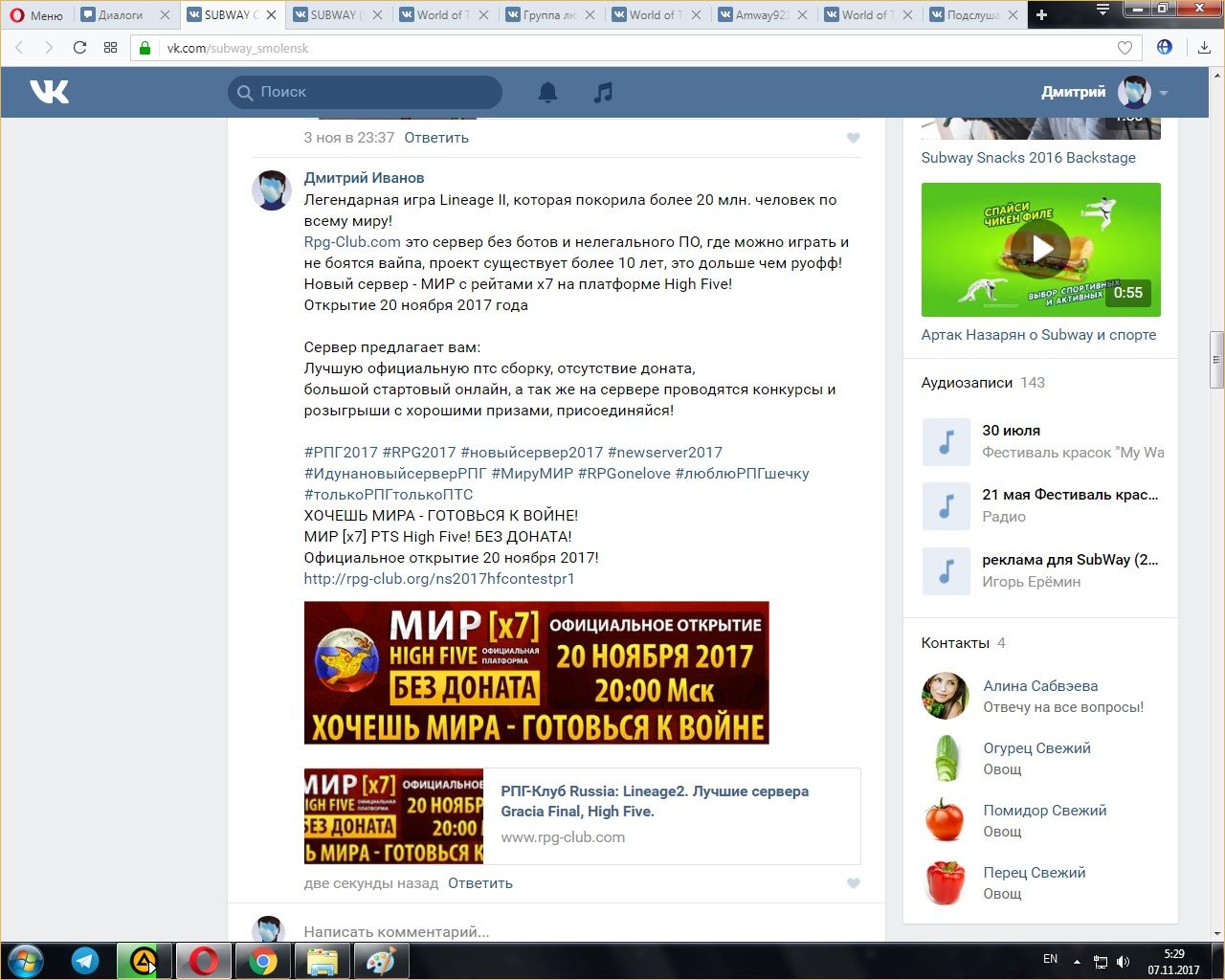Show hidden system tray icons
The height and width of the screenshot is (980, 1225).
[1077, 961]
